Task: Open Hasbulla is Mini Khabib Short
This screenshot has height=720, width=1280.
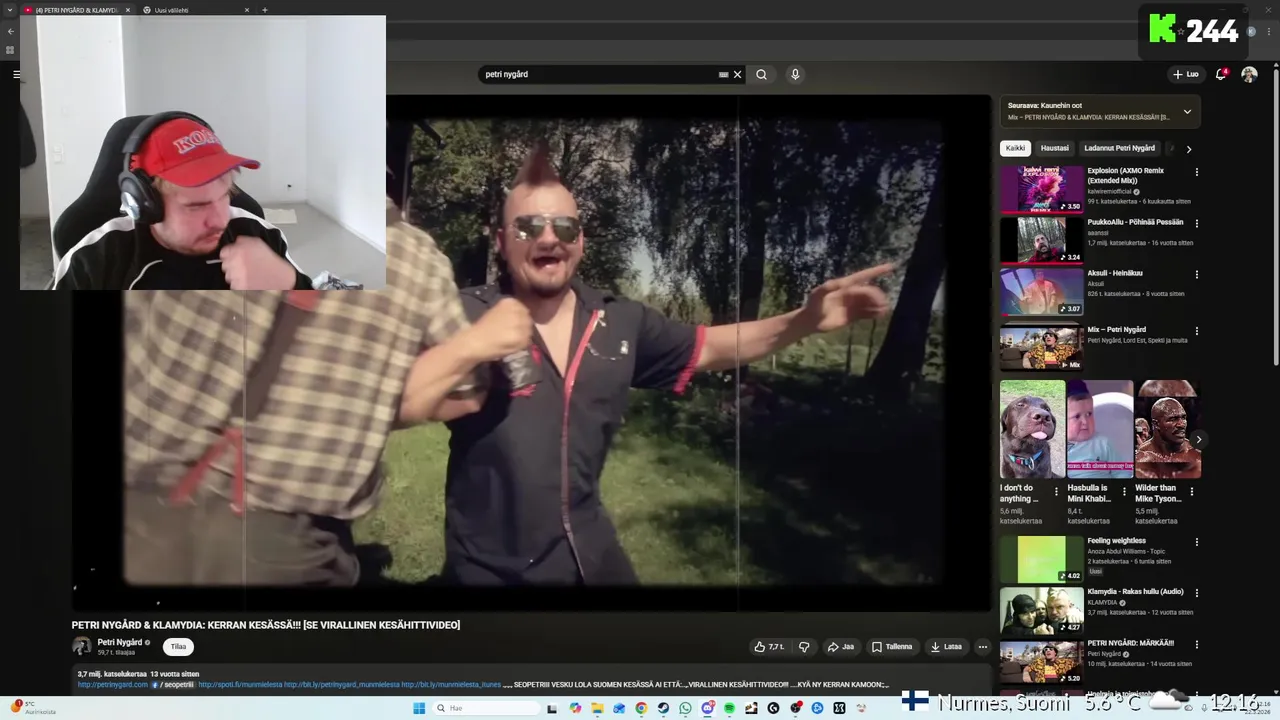Action: (x=1100, y=429)
